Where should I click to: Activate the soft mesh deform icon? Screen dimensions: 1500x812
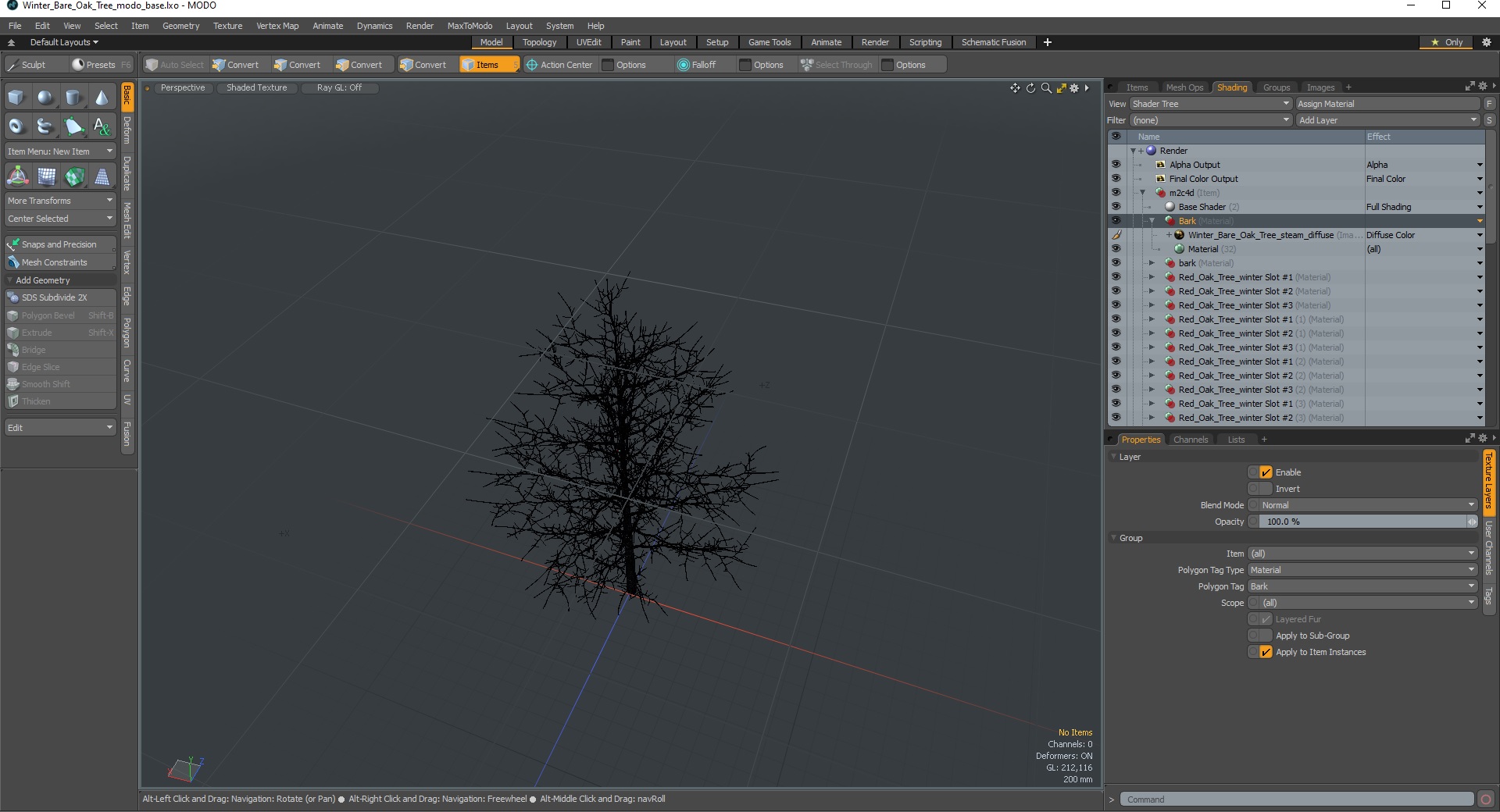point(46,176)
